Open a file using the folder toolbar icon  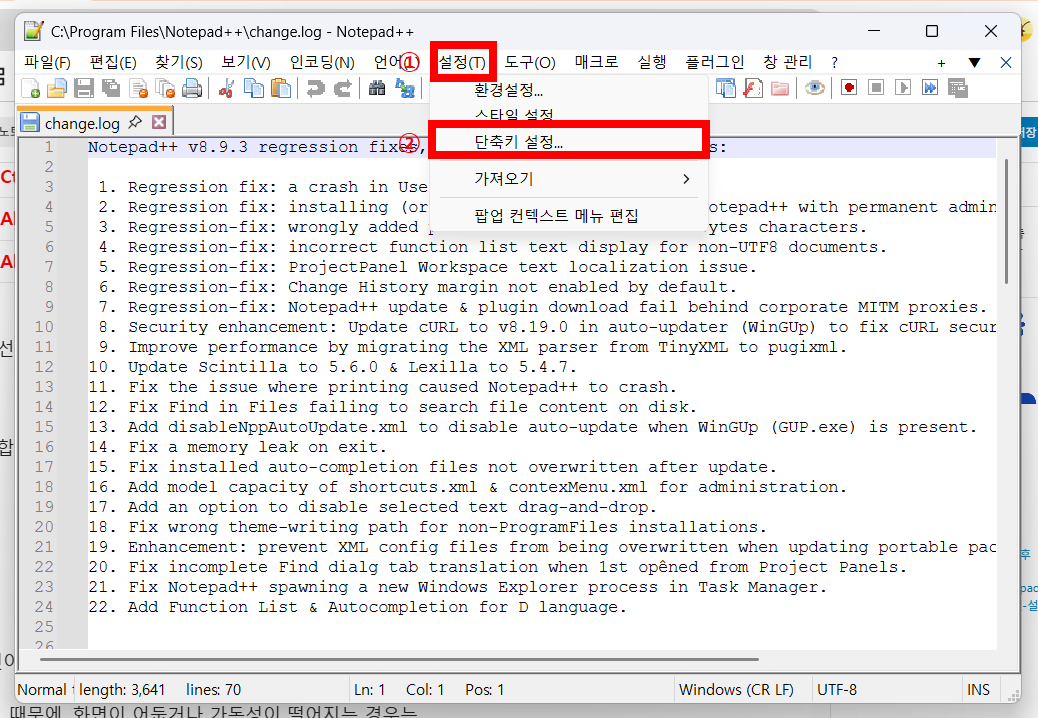[57, 88]
